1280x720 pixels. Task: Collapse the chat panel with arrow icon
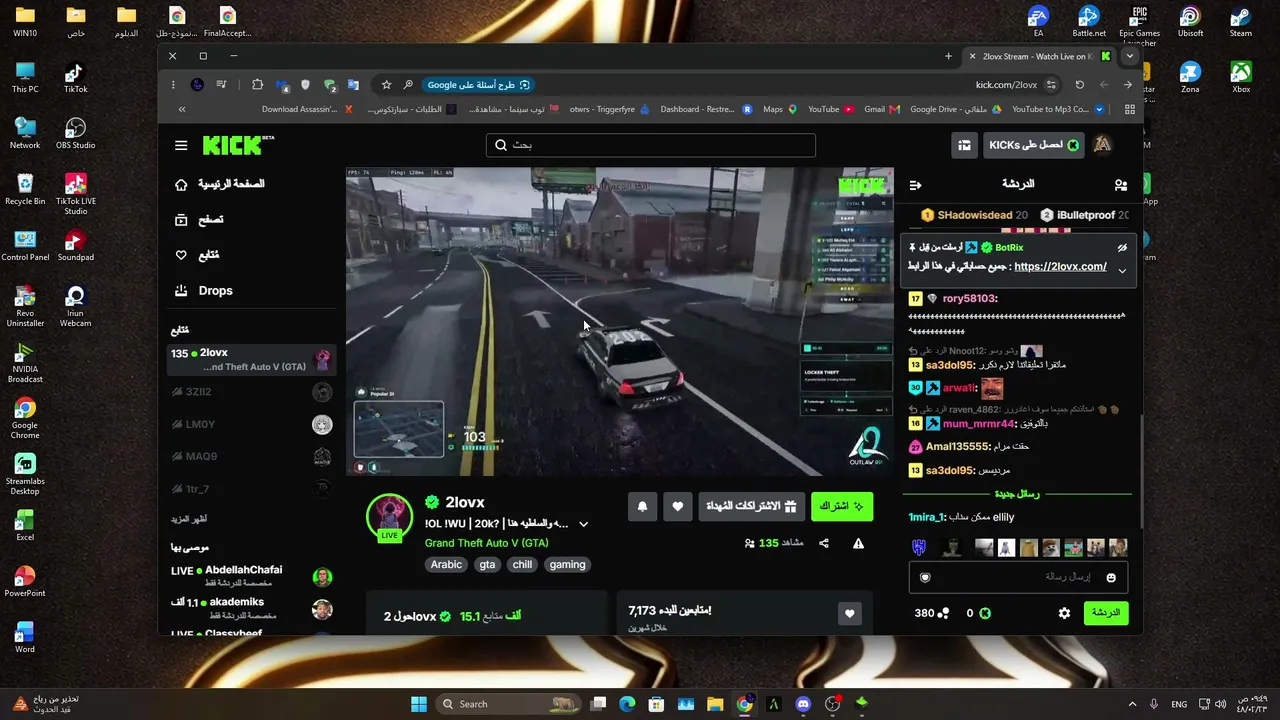coord(915,185)
